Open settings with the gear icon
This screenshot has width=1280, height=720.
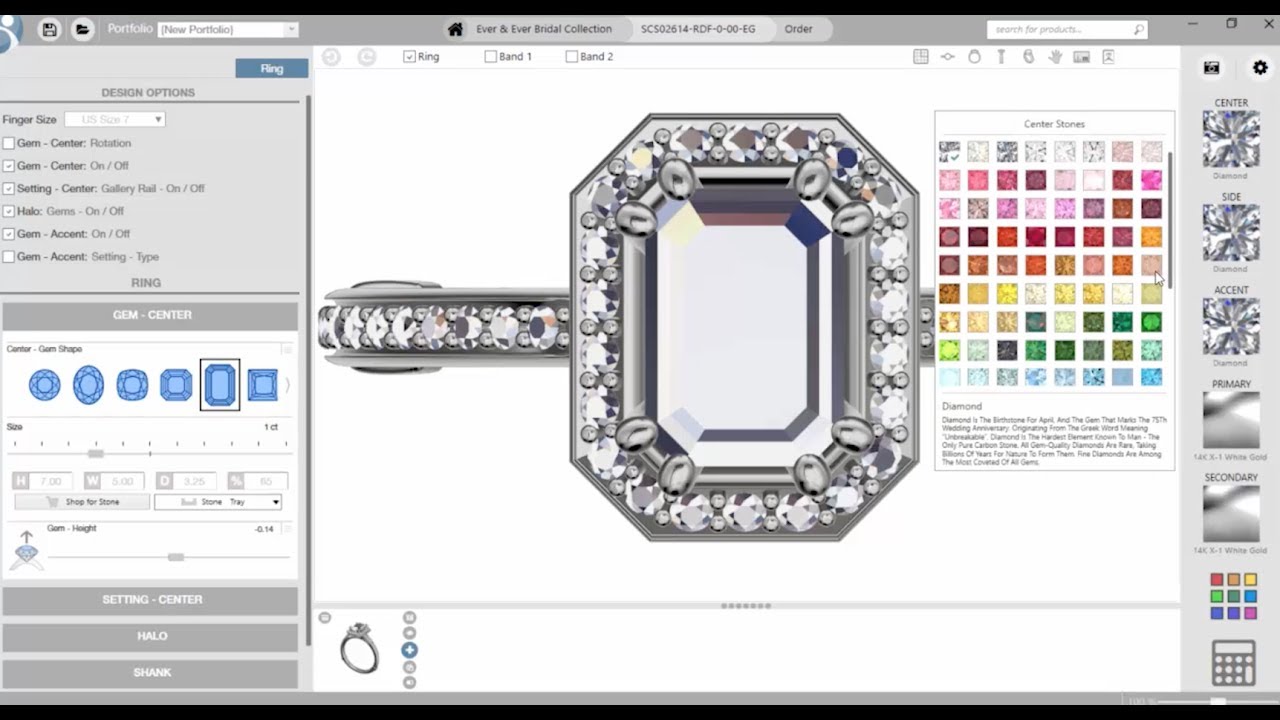1260,68
